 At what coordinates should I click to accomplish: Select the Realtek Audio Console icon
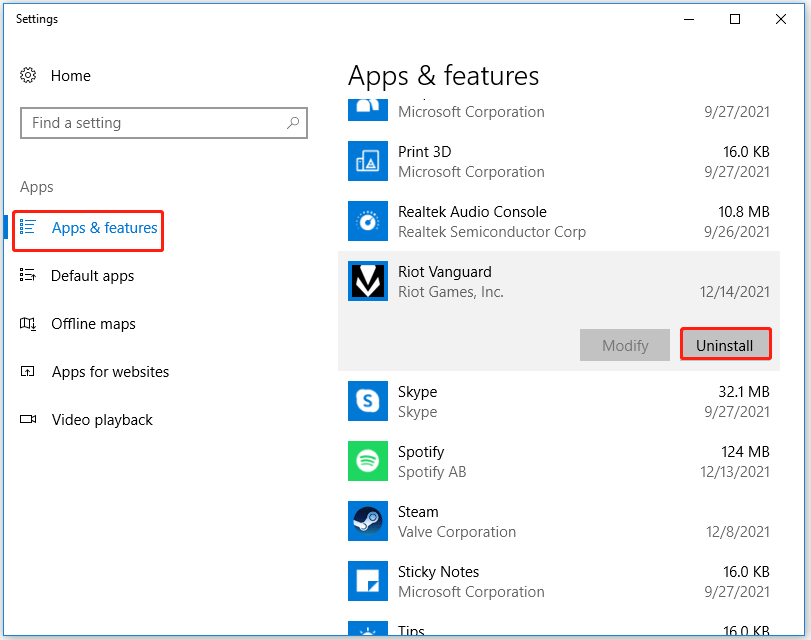click(x=367, y=221)
